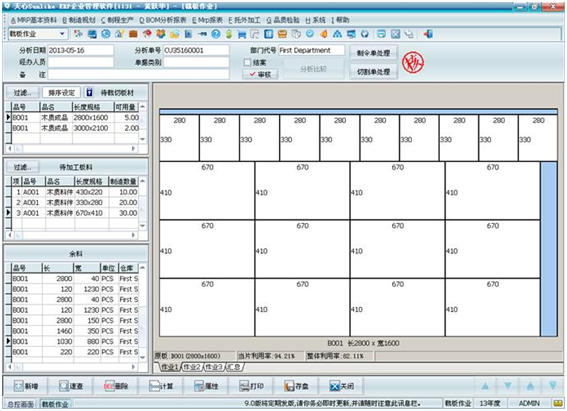Click the shopping cart toolbar icon
Screen dimensions: 567x411
tap(242, 34)
